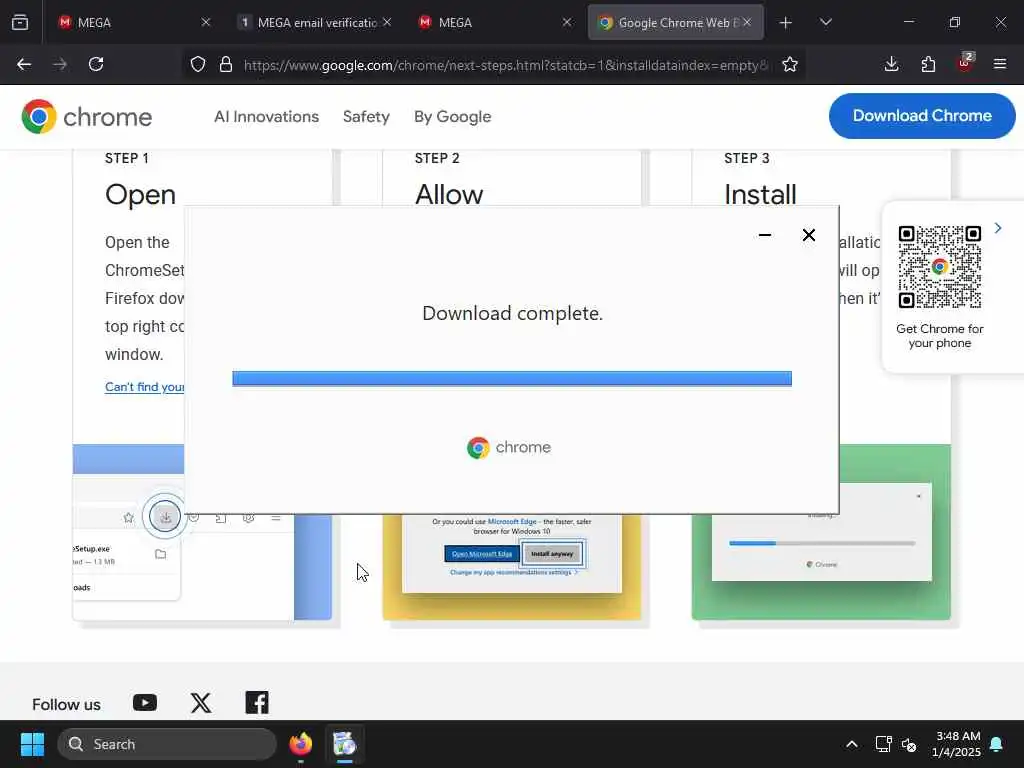
Task: Open Safety nav item
Action: point(366,116)
